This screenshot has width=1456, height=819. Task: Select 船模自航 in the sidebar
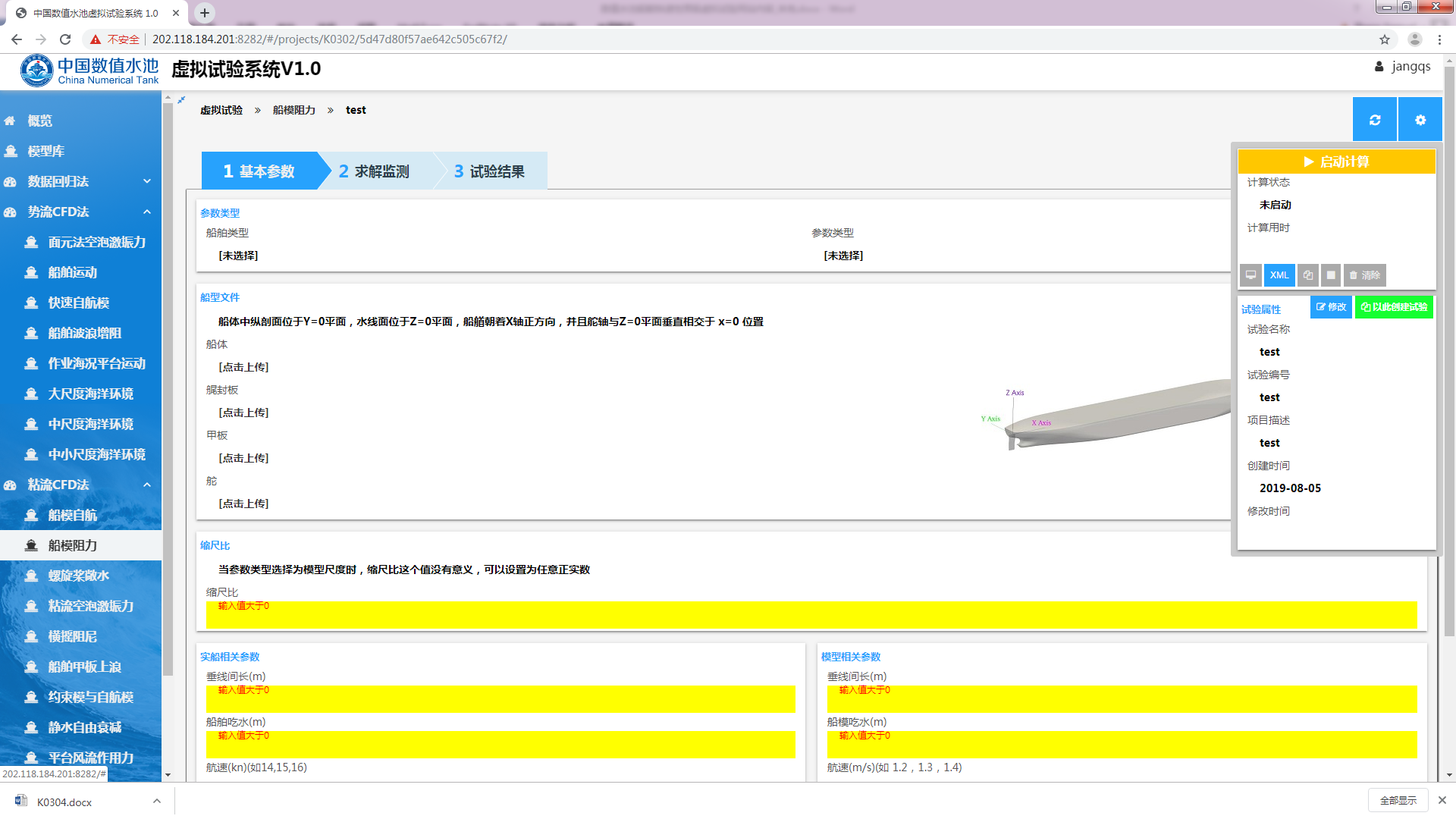coord(73,515)
